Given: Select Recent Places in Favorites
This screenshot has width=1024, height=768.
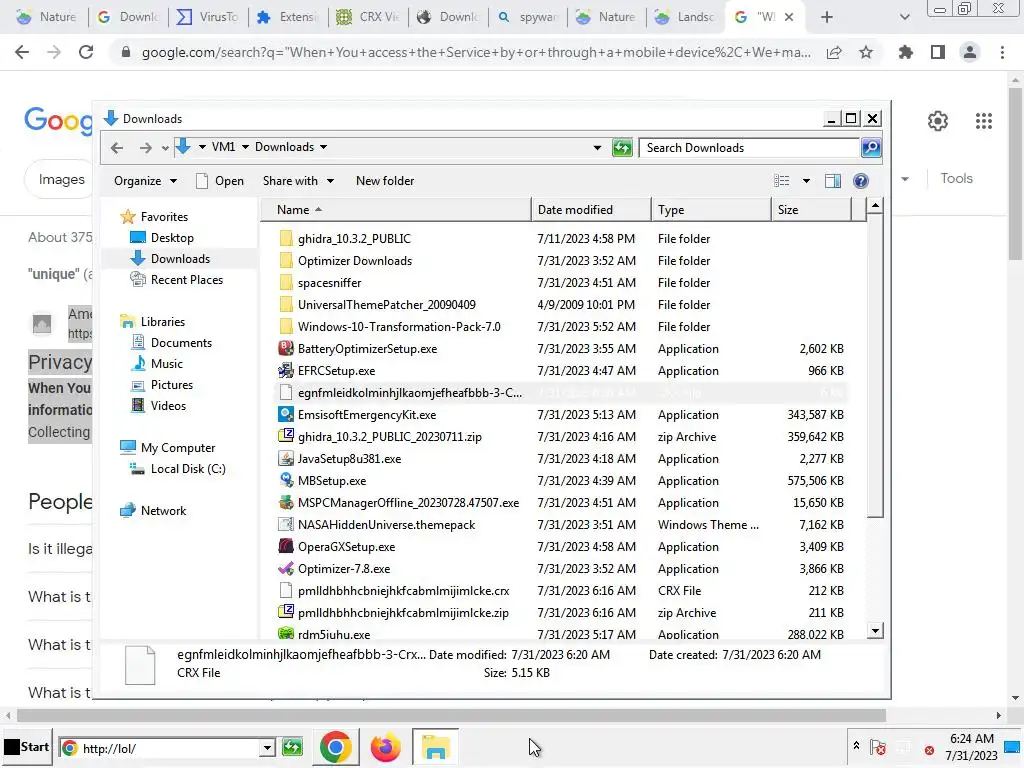Looking at the screenshot, I should [177, 280].
